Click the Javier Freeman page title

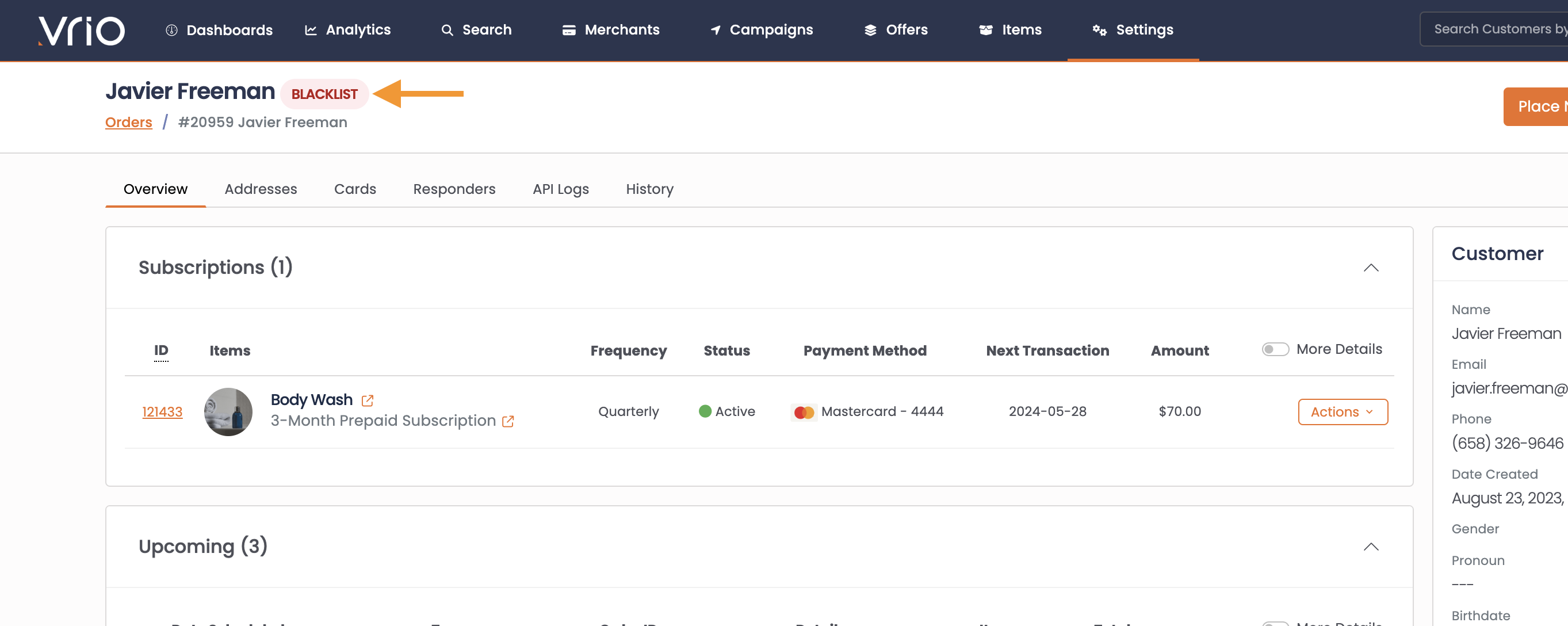coord(190,91)
